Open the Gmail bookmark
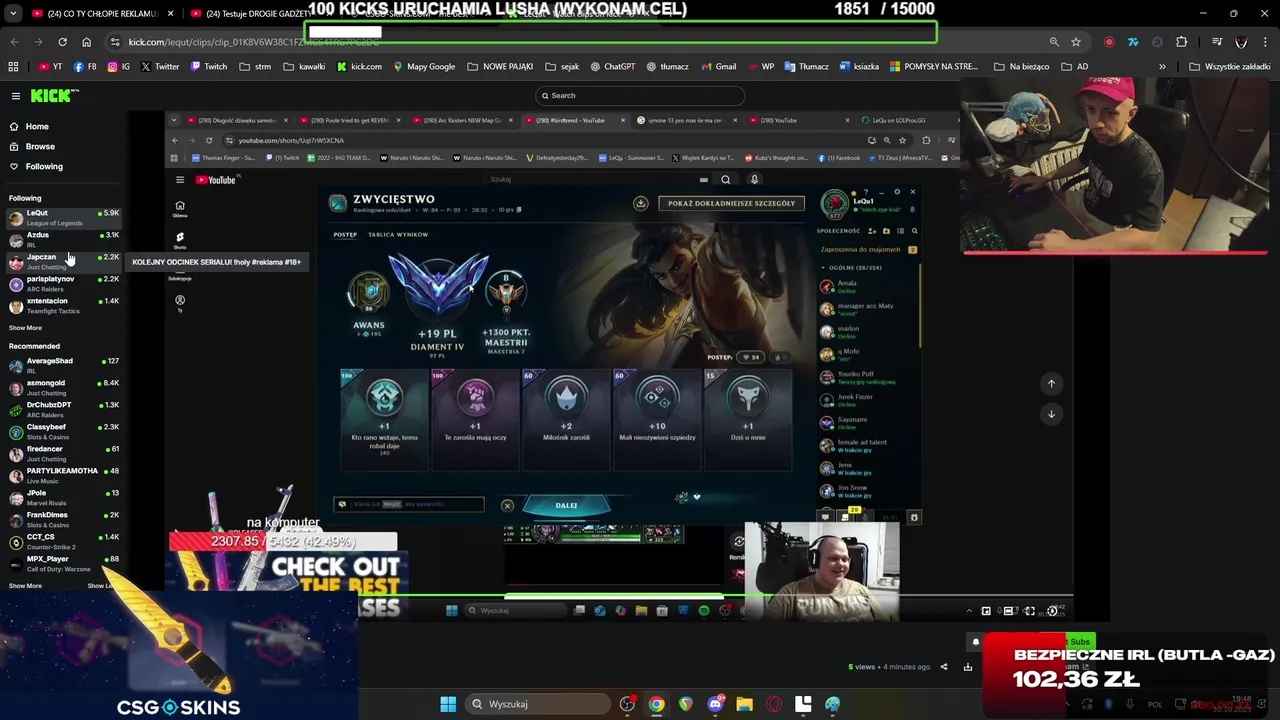The image size is (1280, 720). point(718,67)
